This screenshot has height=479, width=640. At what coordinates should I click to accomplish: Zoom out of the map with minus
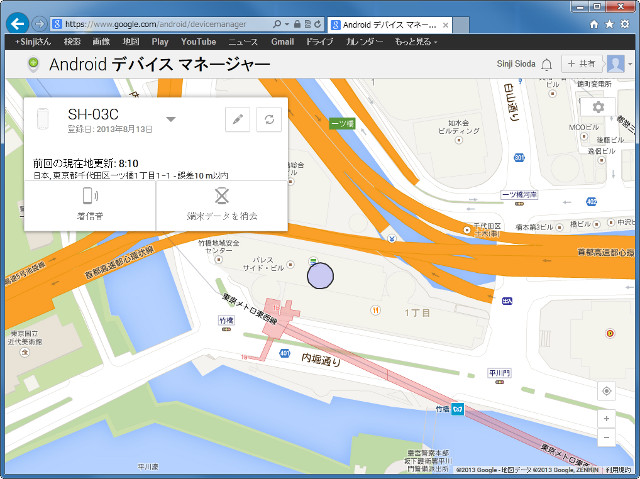(x=607, y=437)
